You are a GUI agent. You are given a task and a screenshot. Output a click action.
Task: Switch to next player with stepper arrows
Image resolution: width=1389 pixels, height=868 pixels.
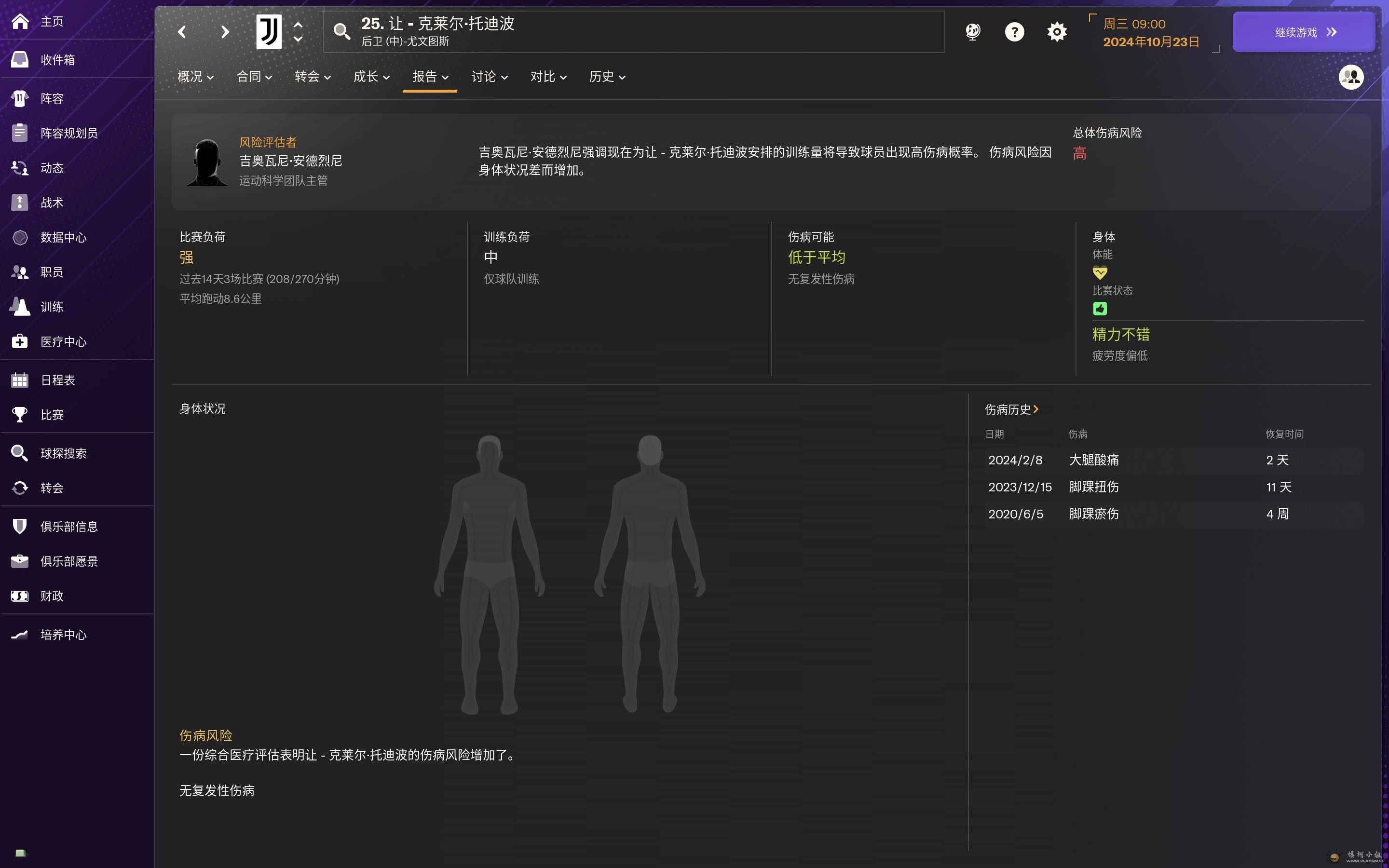click(x=298, y=39)
